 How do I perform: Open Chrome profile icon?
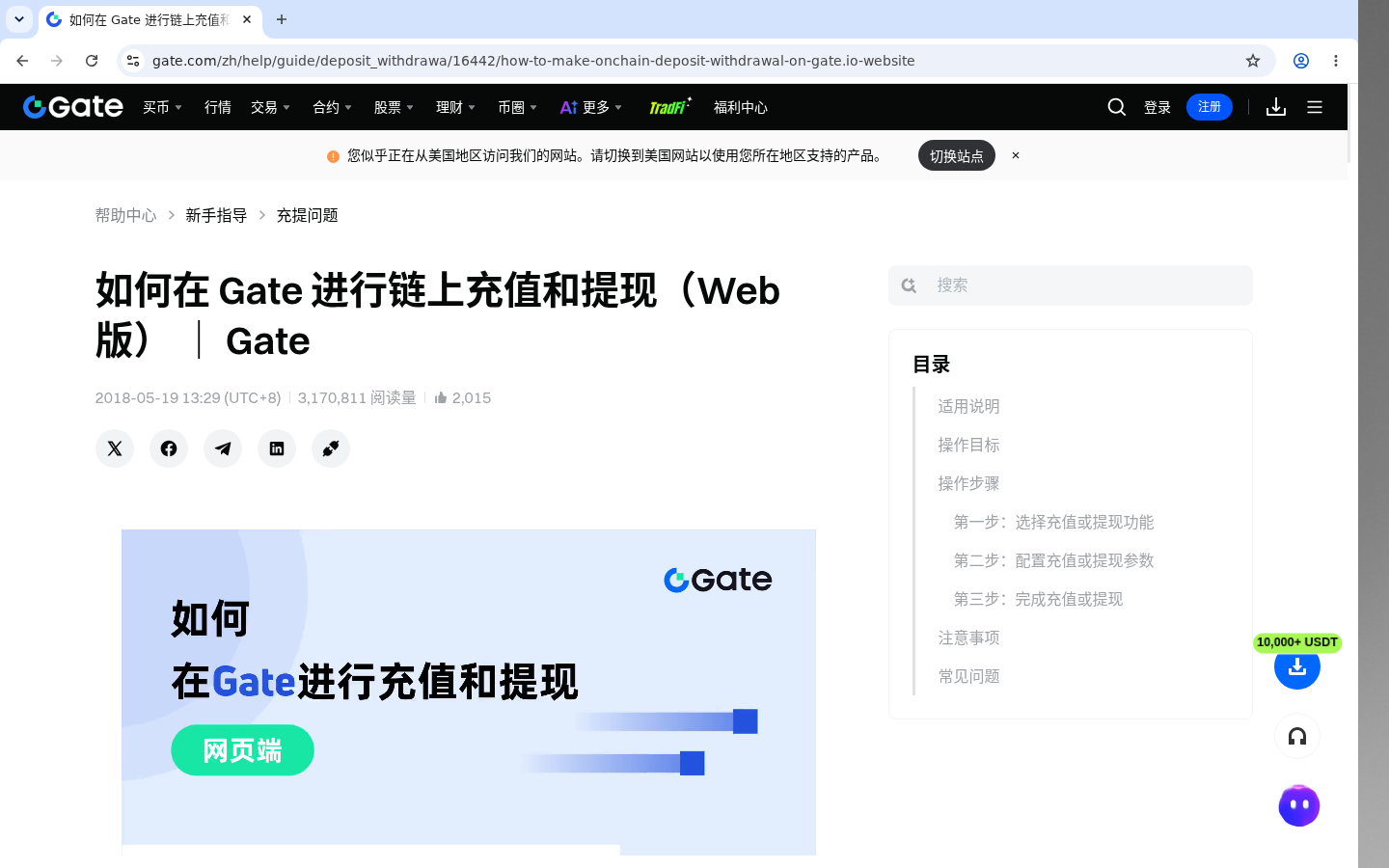coord(1301,61)
